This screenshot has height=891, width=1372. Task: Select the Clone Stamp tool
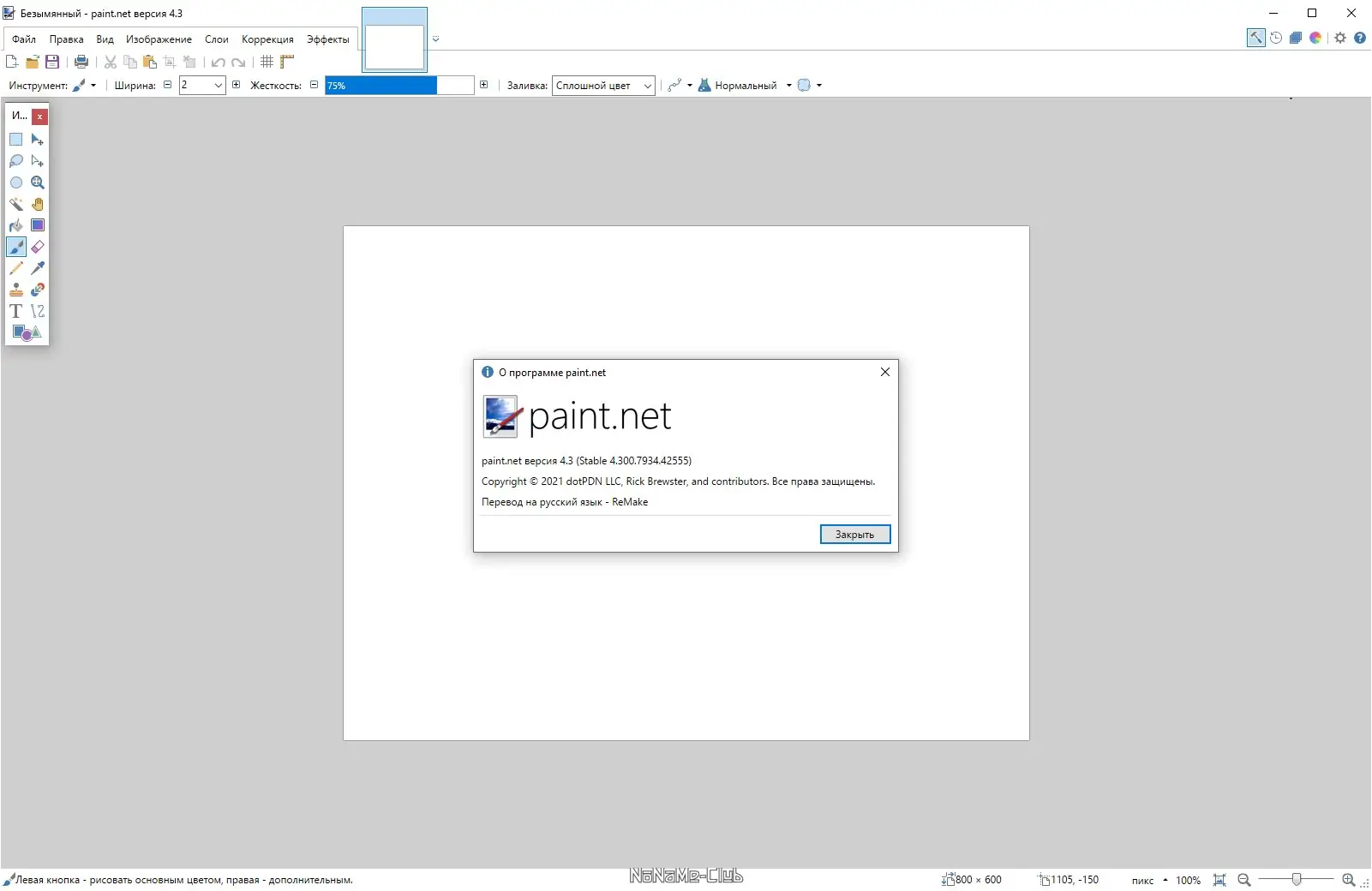click(x=16, y=290)
